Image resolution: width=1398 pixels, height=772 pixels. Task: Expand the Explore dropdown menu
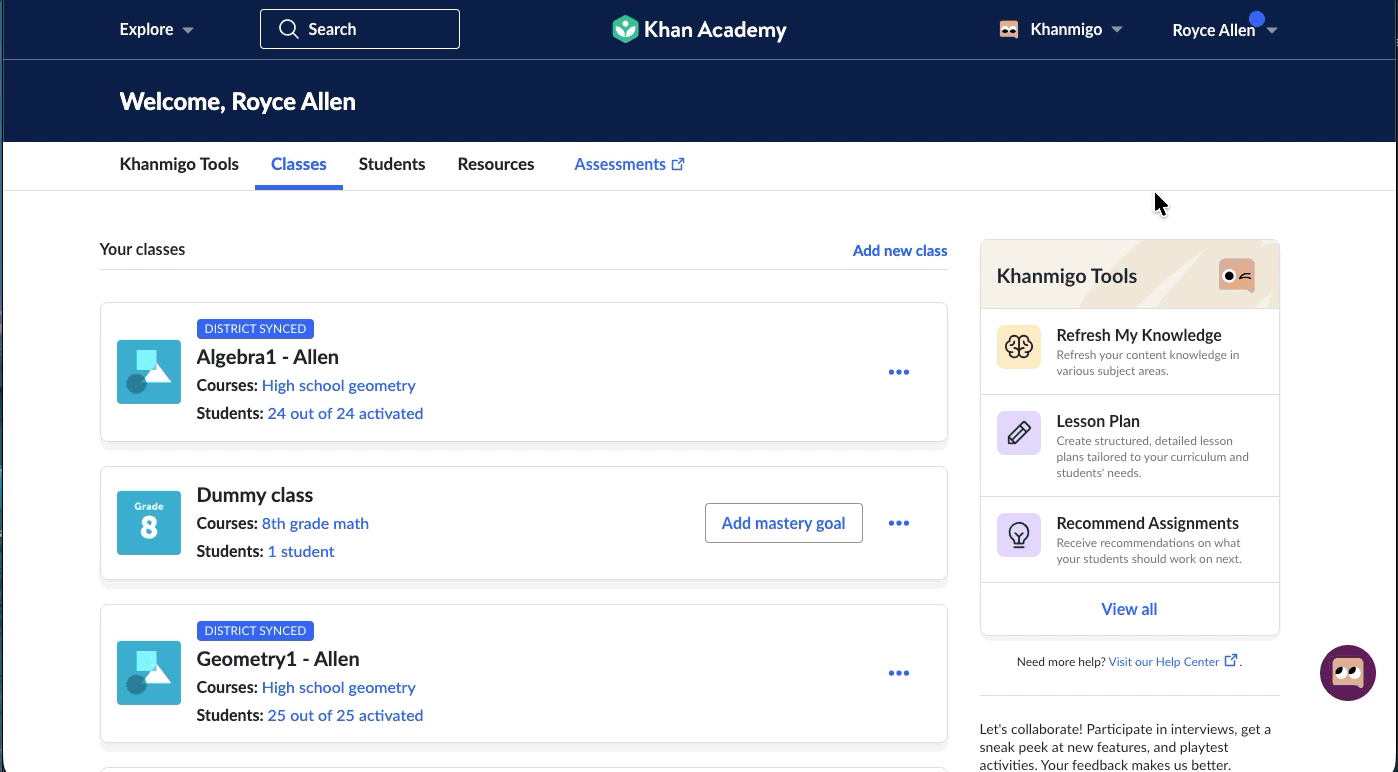[157, 29]
